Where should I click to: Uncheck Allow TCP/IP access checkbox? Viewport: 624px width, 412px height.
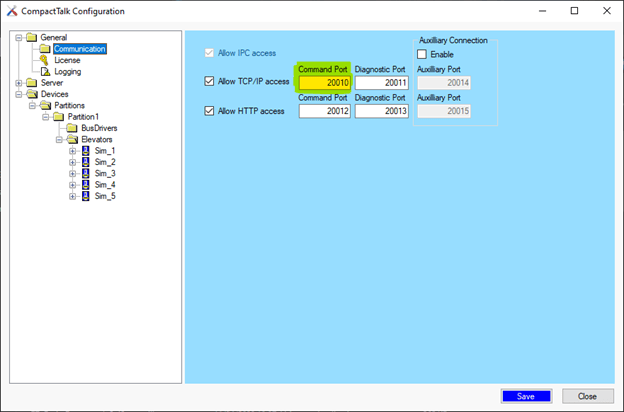tap(209, 82)
